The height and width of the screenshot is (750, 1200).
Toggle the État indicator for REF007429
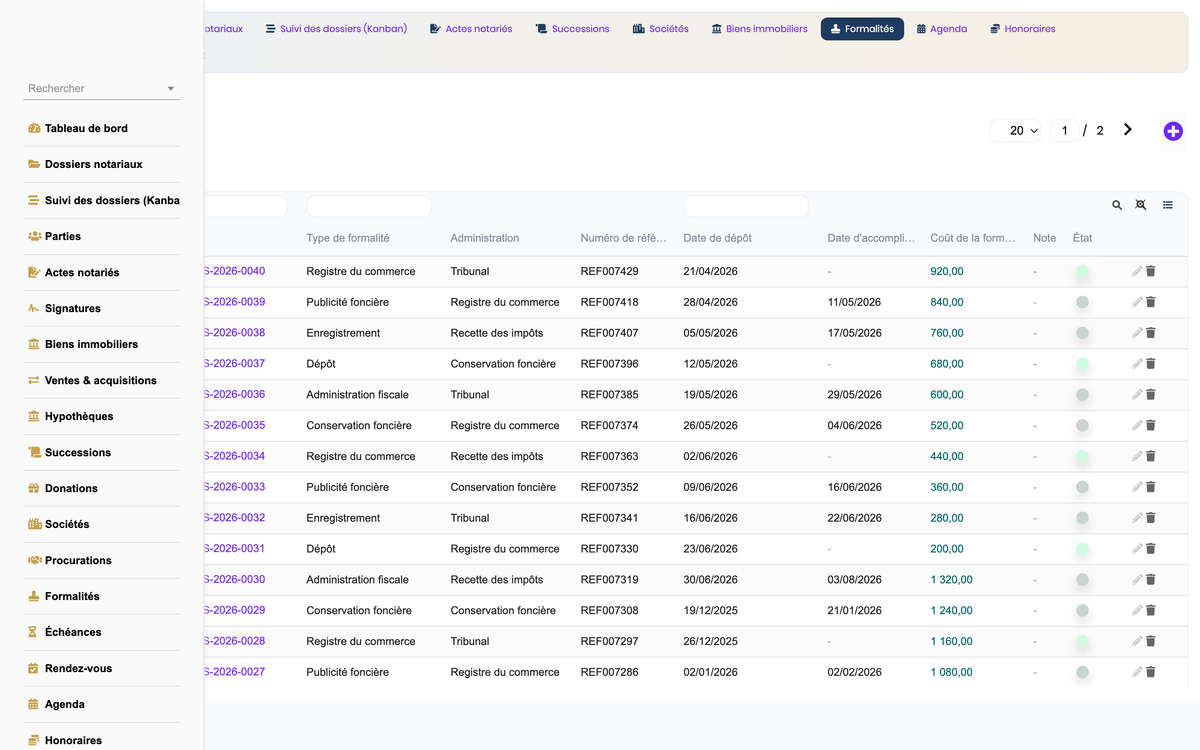click(x=1082, y=272)
